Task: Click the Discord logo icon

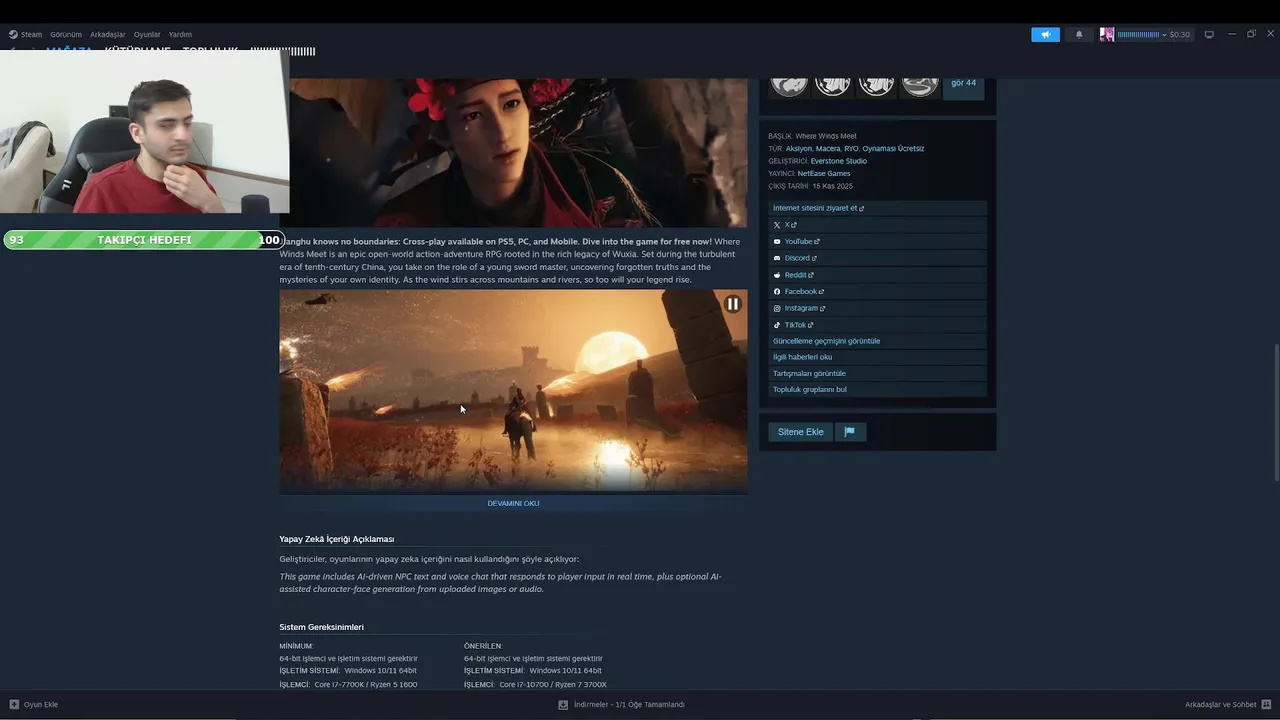Action: point(777,258)
